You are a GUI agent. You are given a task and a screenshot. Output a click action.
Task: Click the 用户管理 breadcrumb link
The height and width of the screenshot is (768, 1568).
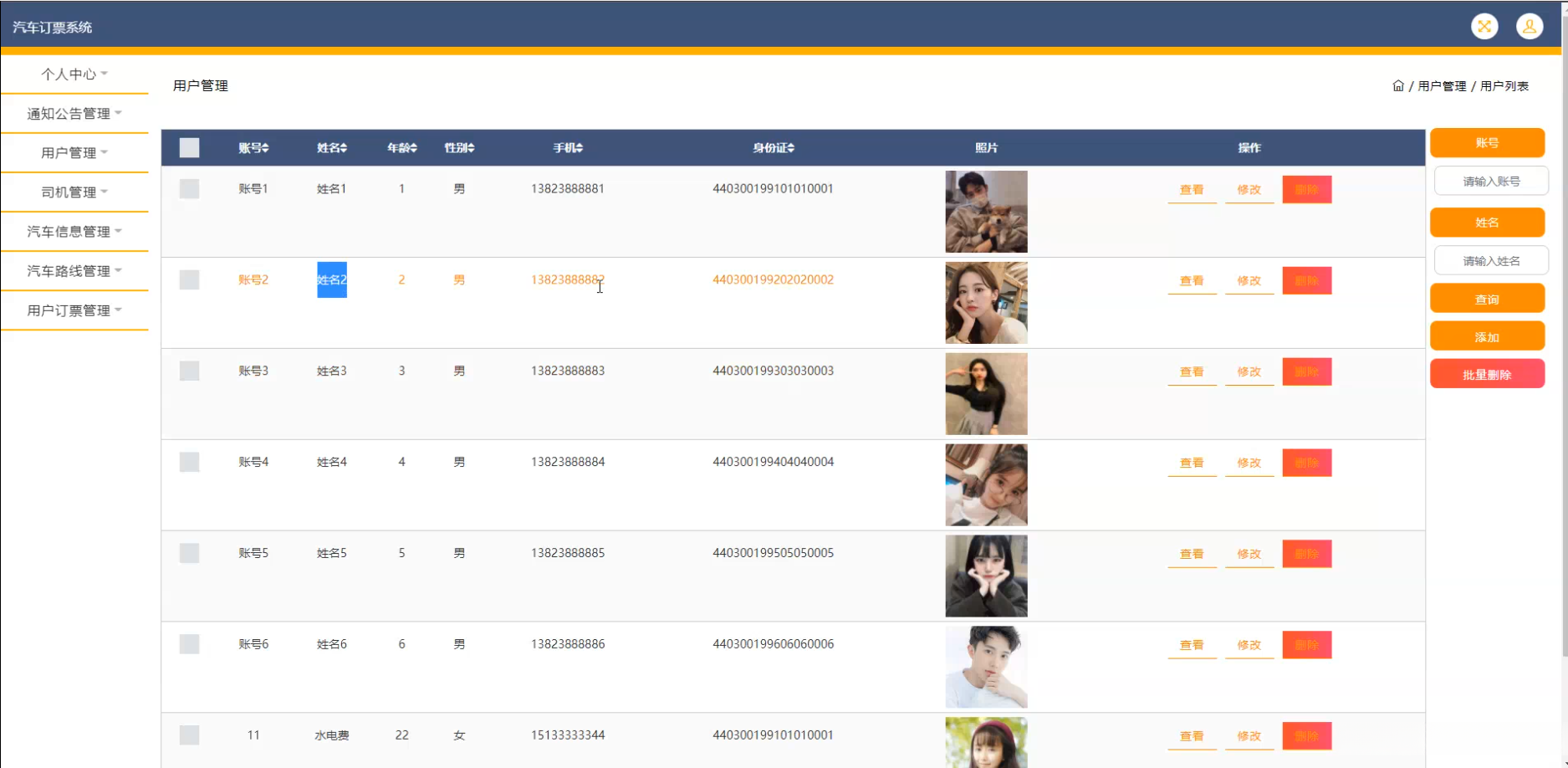point(1442,86)
